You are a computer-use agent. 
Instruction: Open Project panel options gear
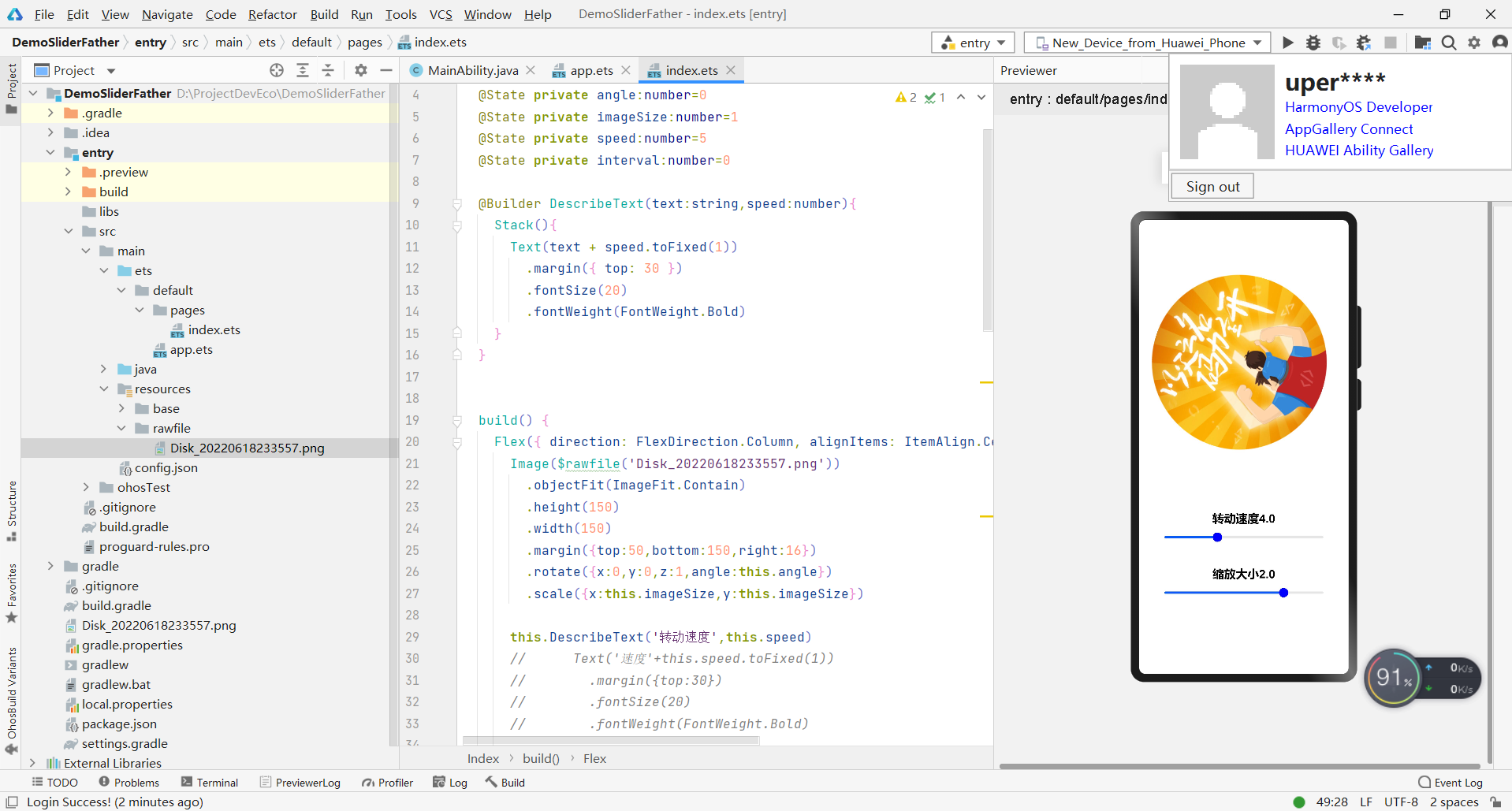coord(361,70)
